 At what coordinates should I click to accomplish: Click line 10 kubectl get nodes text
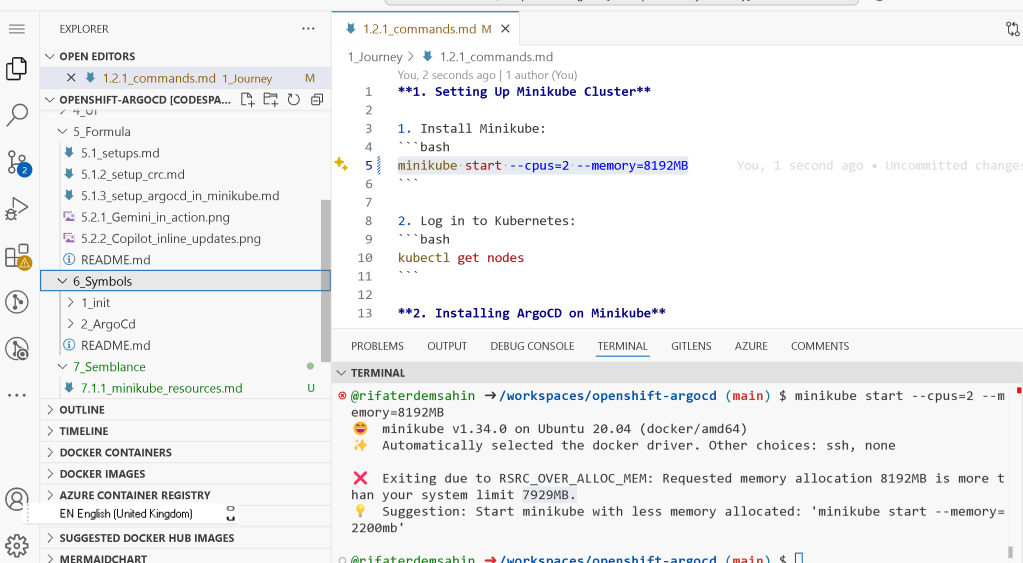(461, 258)
